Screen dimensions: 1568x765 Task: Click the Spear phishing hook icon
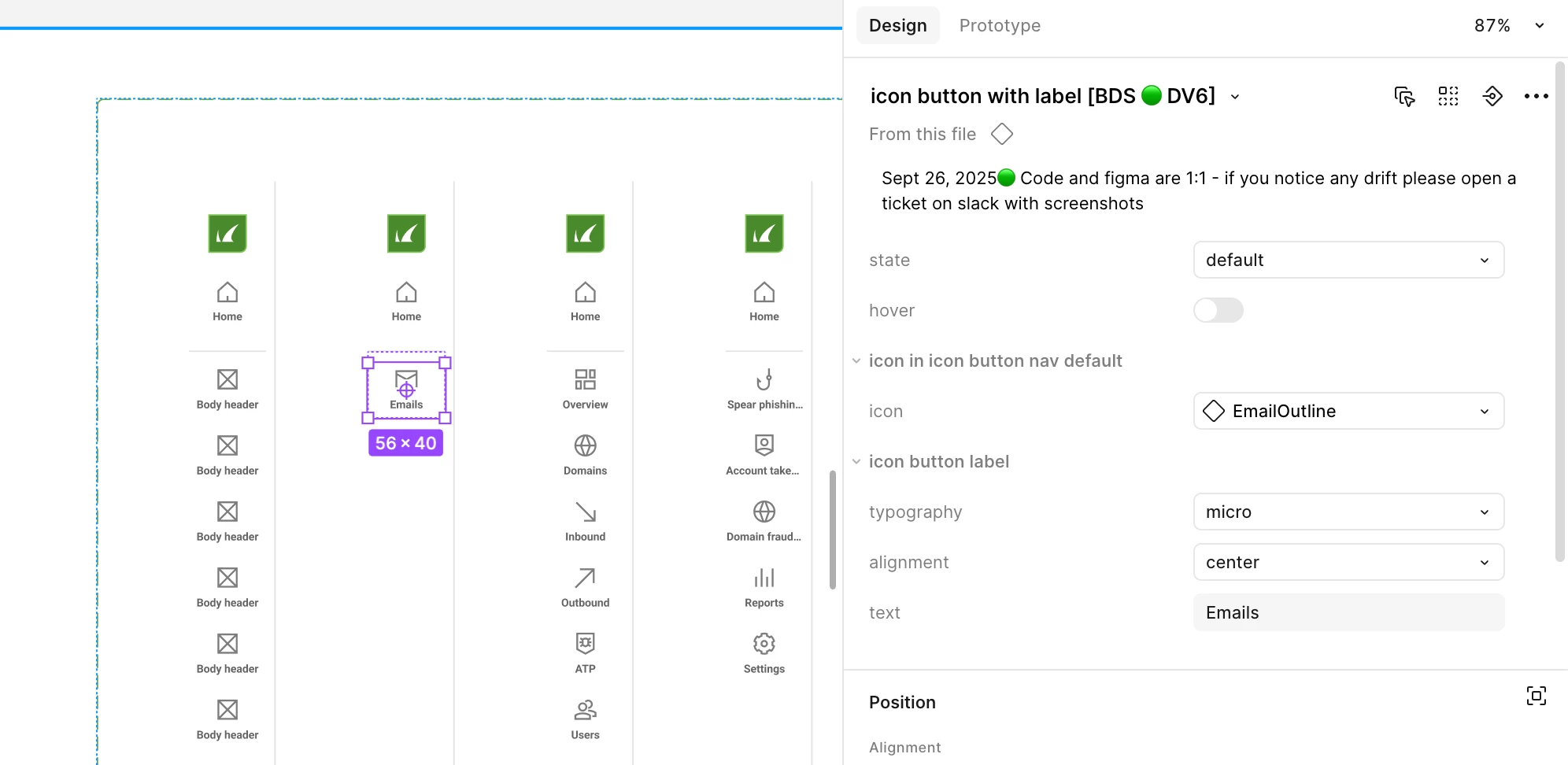point(764,379)
